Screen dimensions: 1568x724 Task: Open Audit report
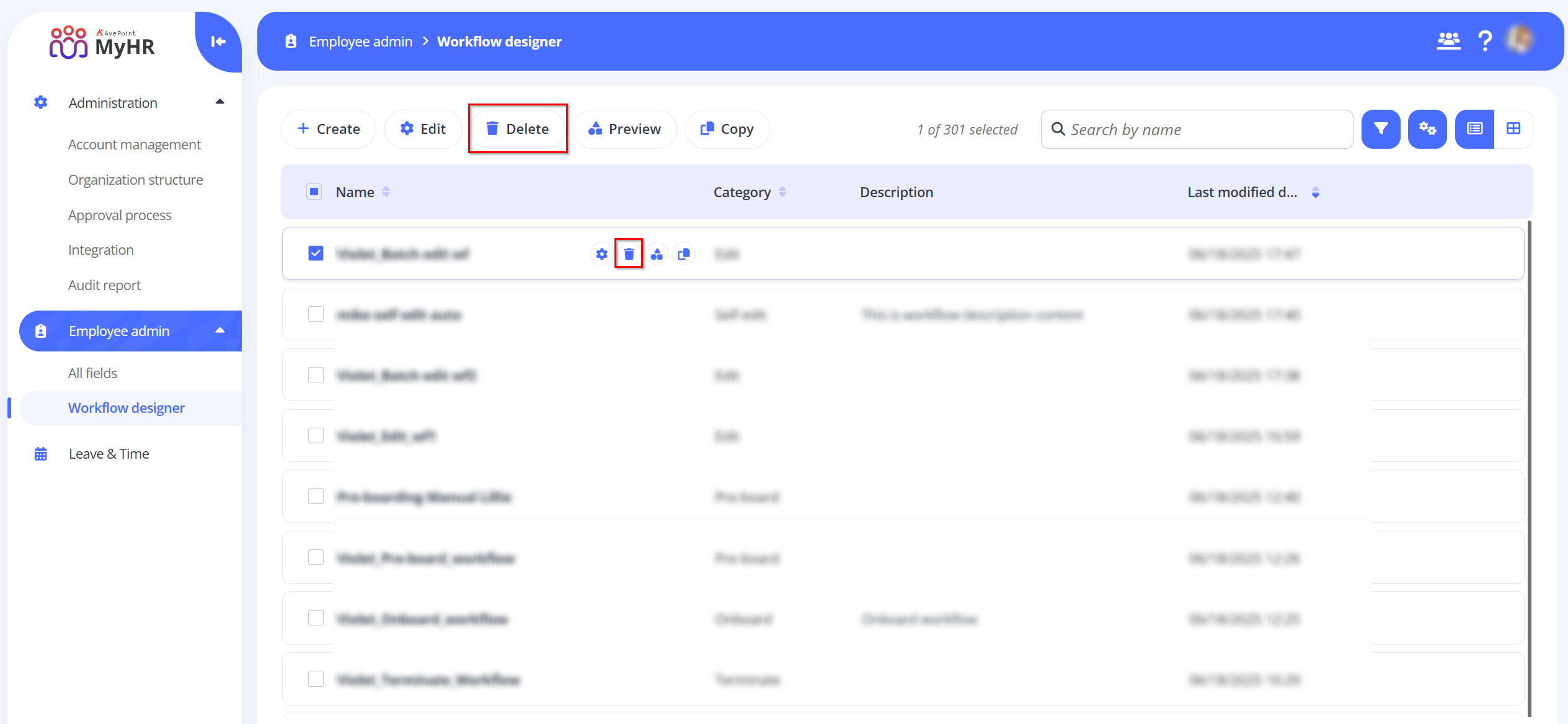(x=104, y=285)
